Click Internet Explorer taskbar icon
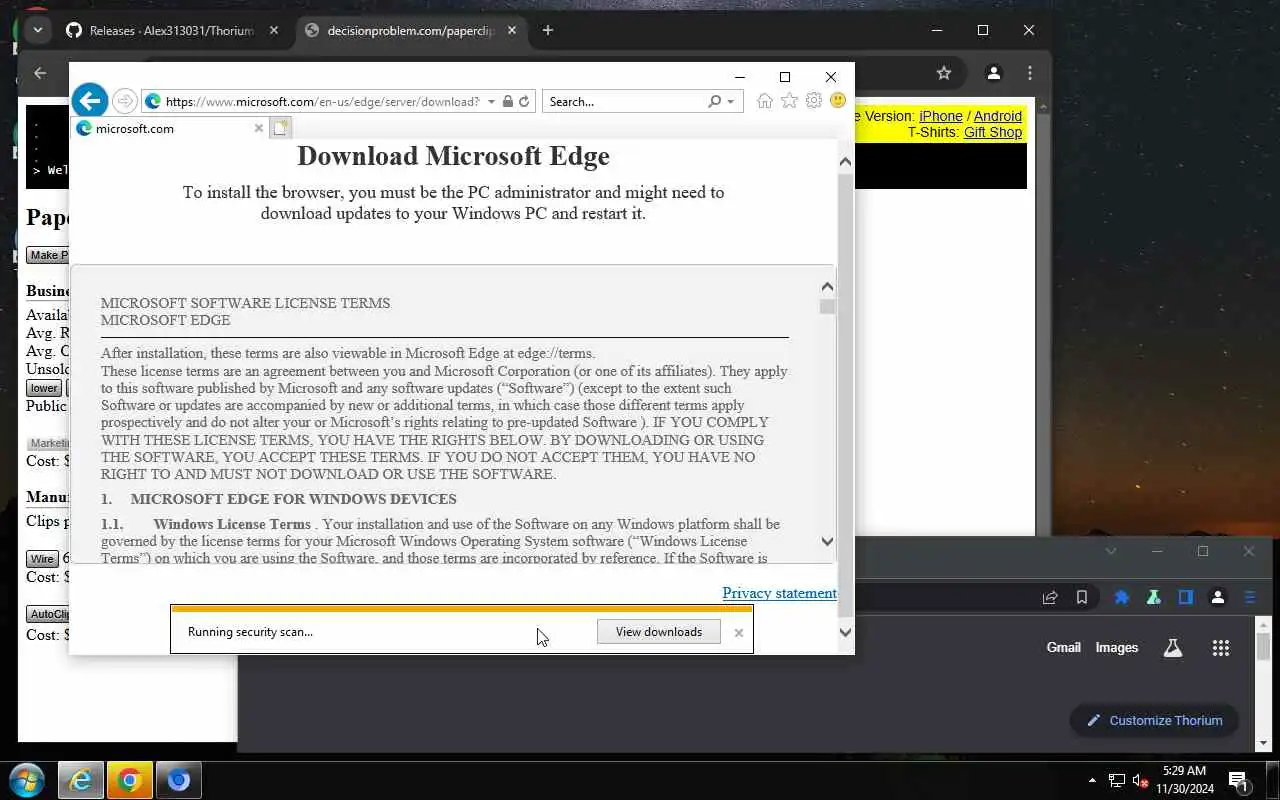This screenshot has height=800, width=1280. coord(80,780)
